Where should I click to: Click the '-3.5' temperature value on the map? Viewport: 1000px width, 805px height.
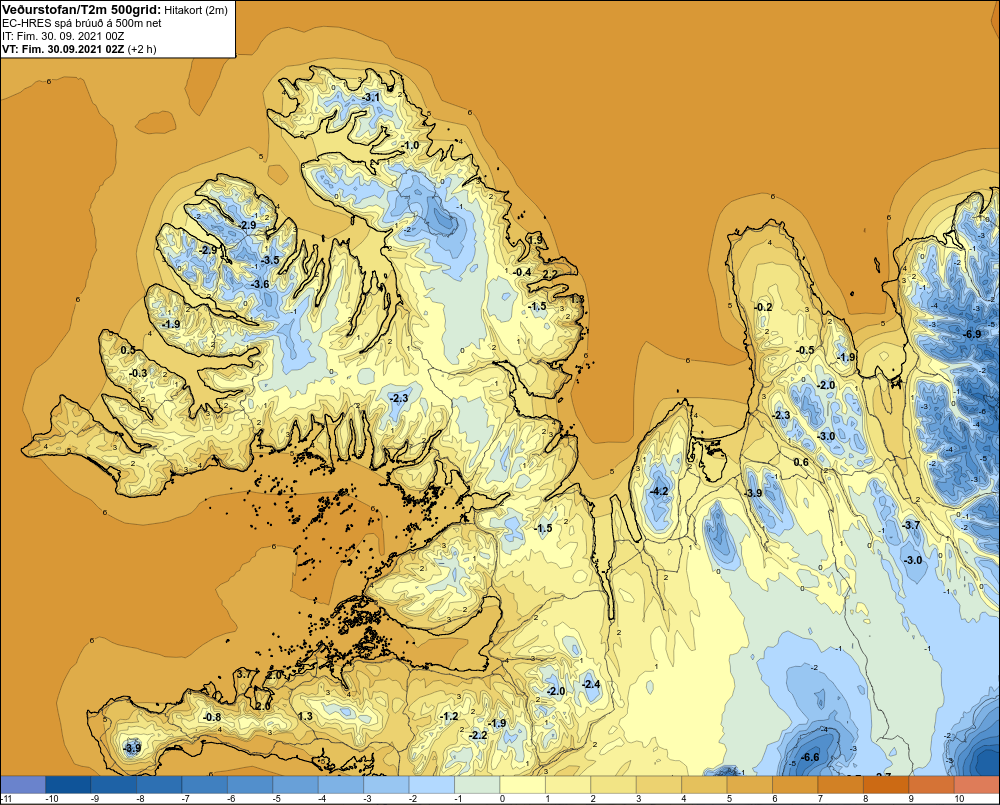[x=271, y=260]
